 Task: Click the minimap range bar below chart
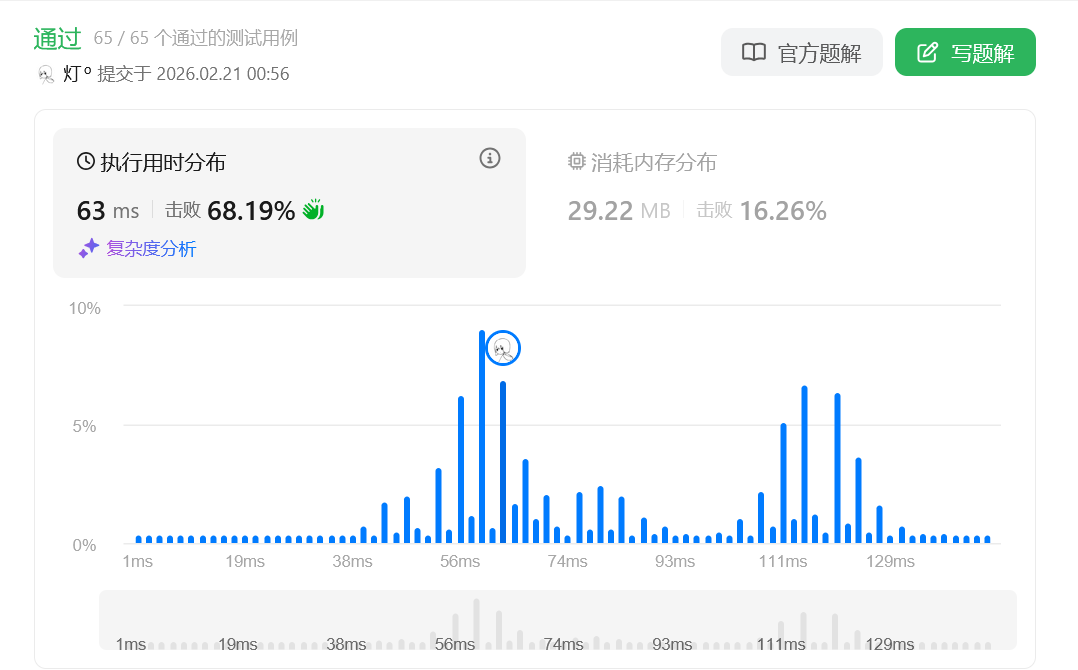tap(557, 620)
